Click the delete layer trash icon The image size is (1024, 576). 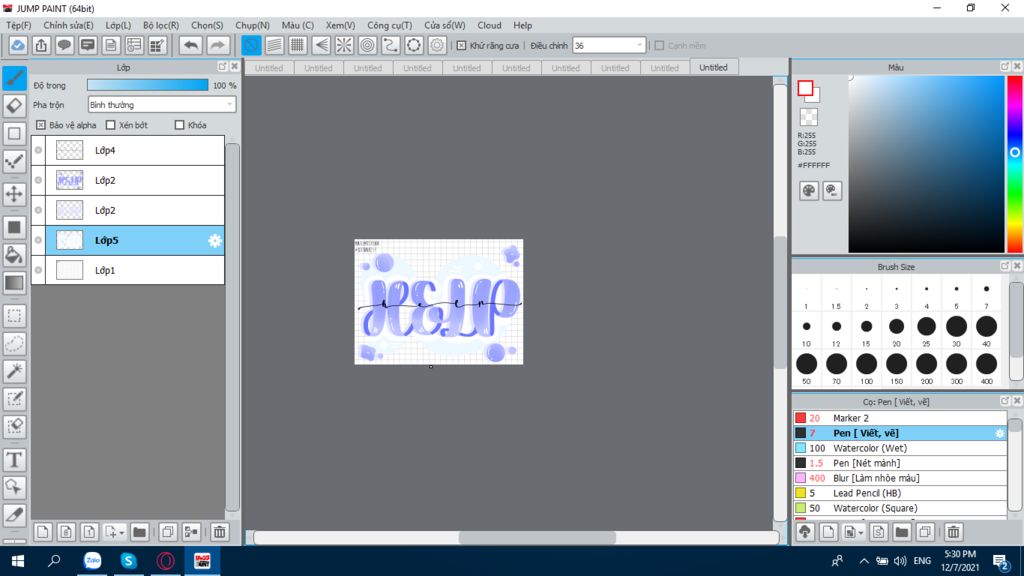pos(219,532)
